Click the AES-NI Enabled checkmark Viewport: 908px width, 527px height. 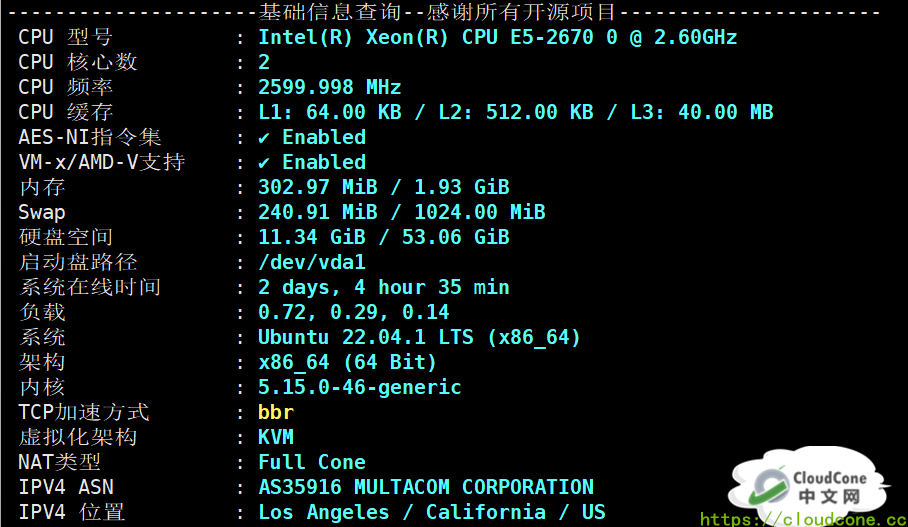[x=264, y=137]
